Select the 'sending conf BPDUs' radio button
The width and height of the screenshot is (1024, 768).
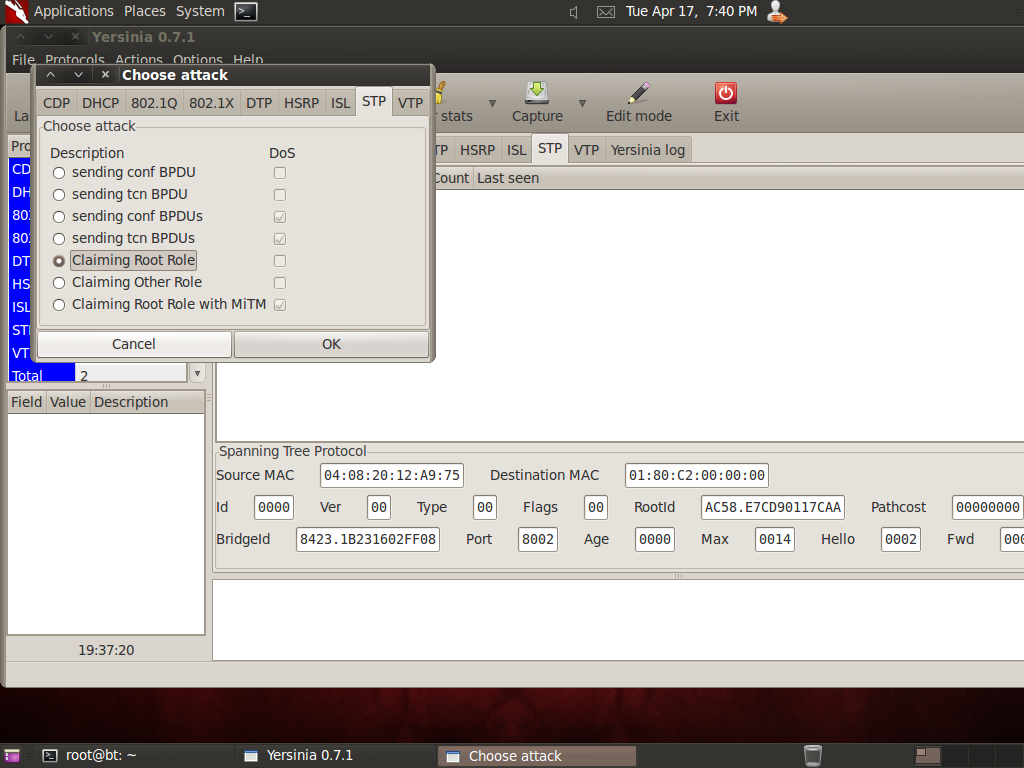click(59, 217)
